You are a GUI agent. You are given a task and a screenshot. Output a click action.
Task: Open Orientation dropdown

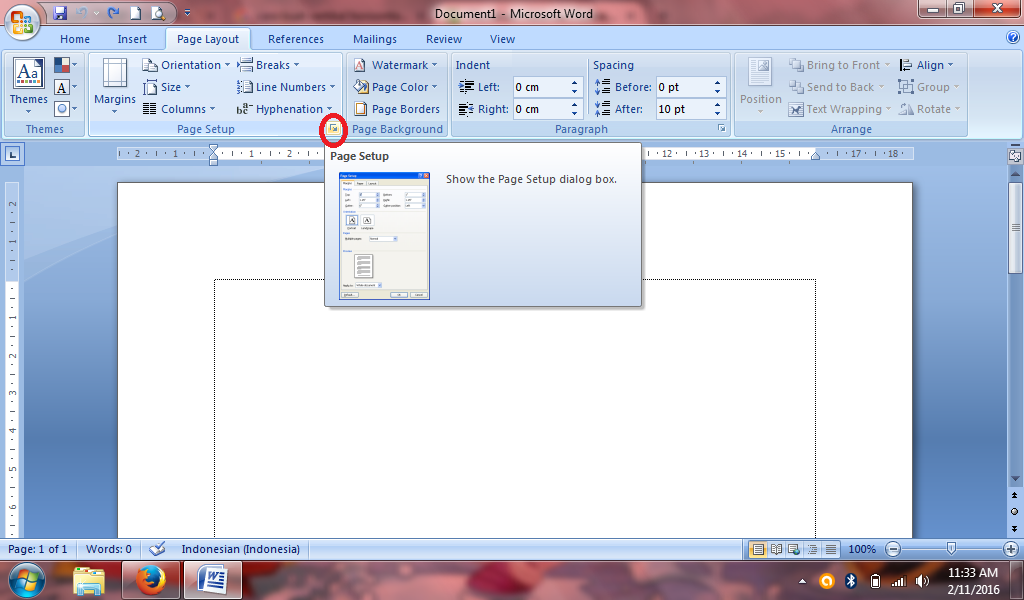[x=186, y=65]
